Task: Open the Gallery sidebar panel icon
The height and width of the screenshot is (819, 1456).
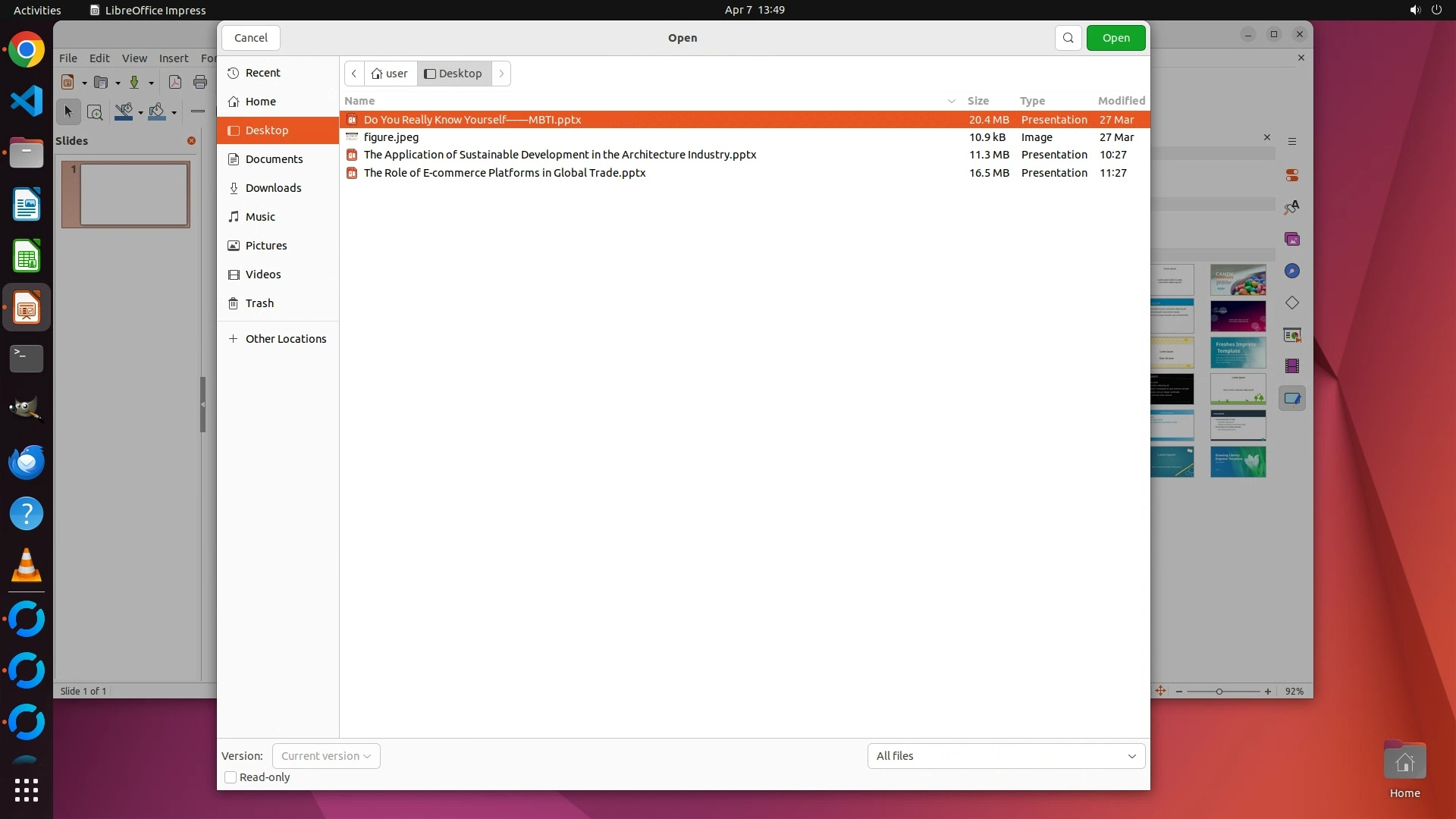Action: click(1292, 240)
